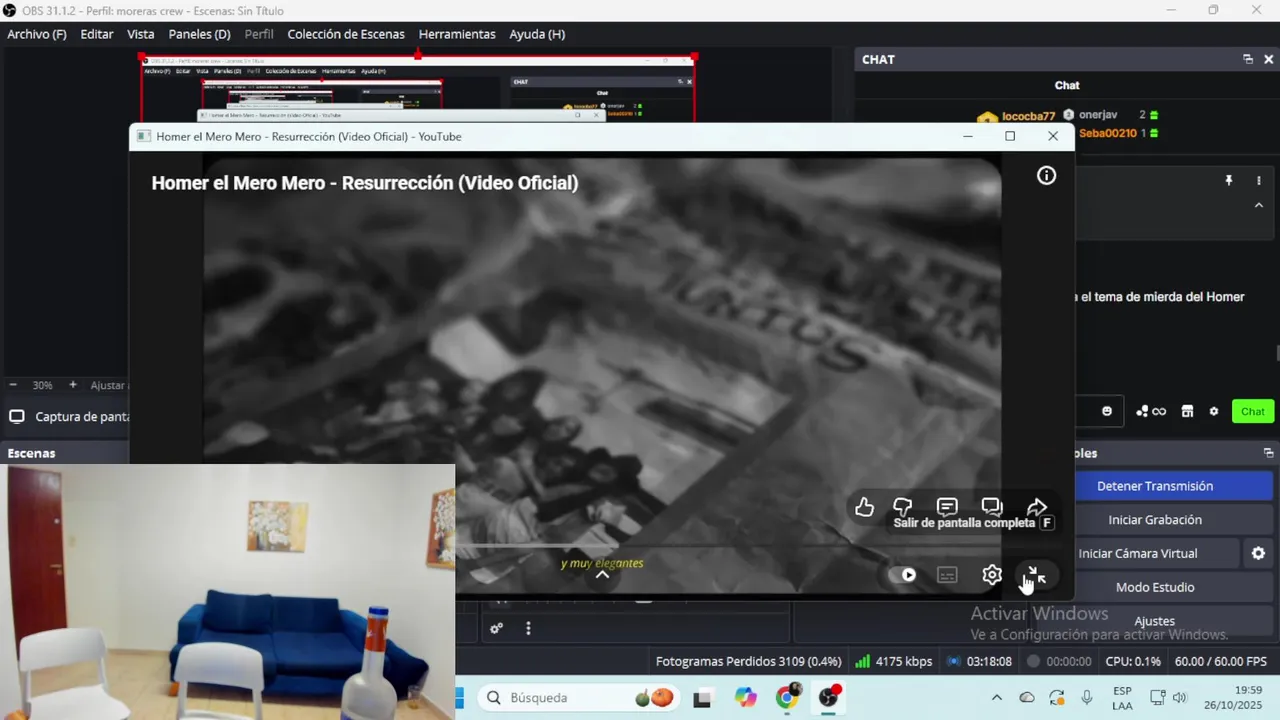Open audio mixer three-dot menu
Screen dimensions: 1280x720
[528, 629]
